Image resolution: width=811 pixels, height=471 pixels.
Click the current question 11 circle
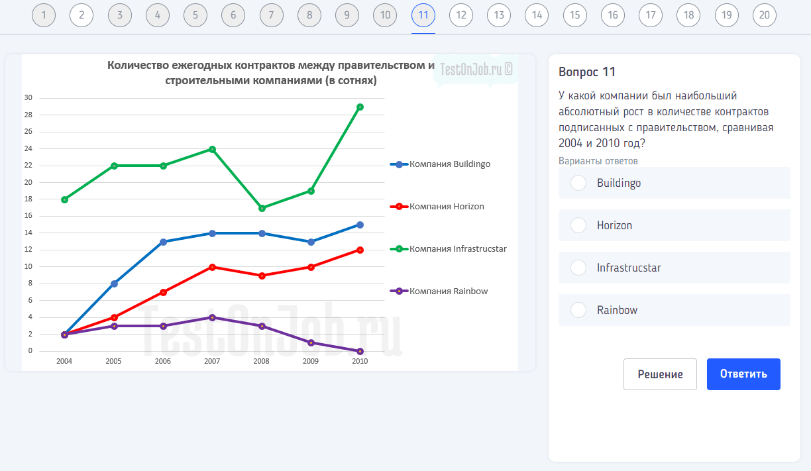(423, 15)
